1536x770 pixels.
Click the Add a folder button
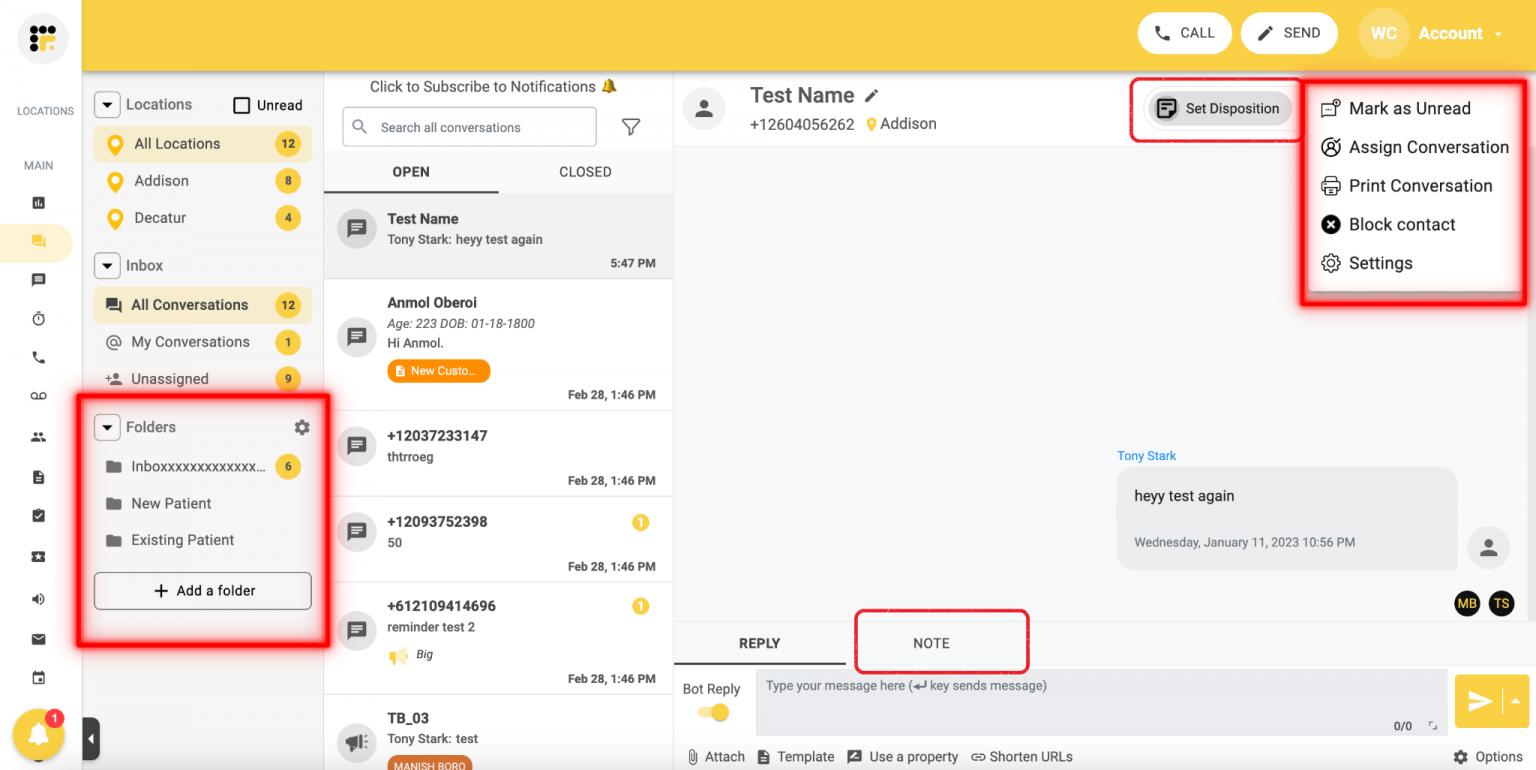[x=202, y=591]
